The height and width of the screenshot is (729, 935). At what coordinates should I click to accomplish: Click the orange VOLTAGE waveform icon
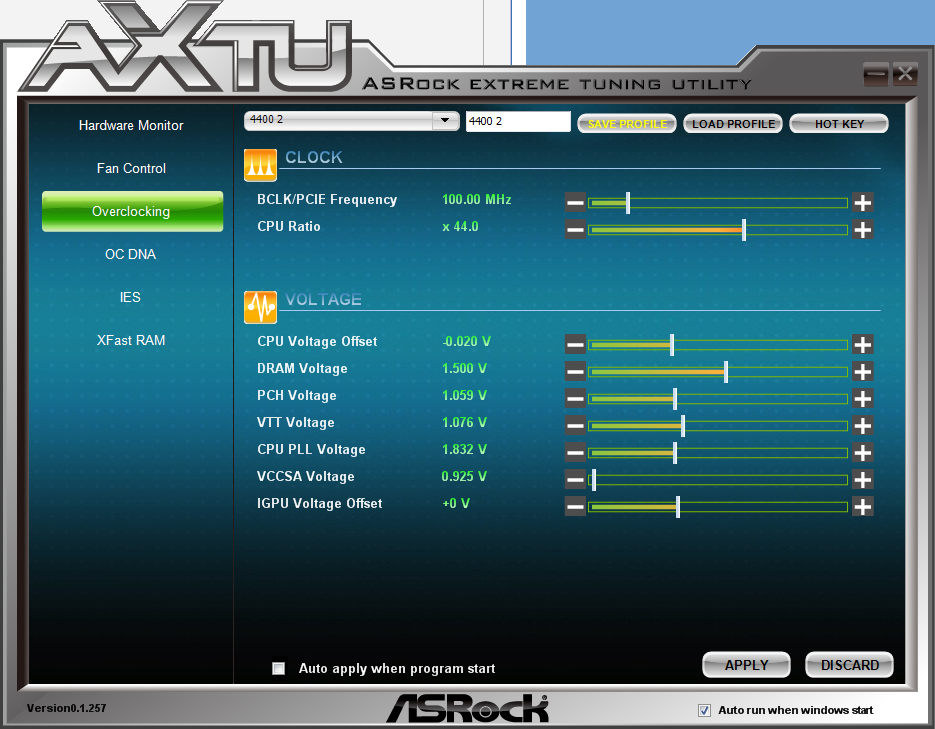point(260,307)
